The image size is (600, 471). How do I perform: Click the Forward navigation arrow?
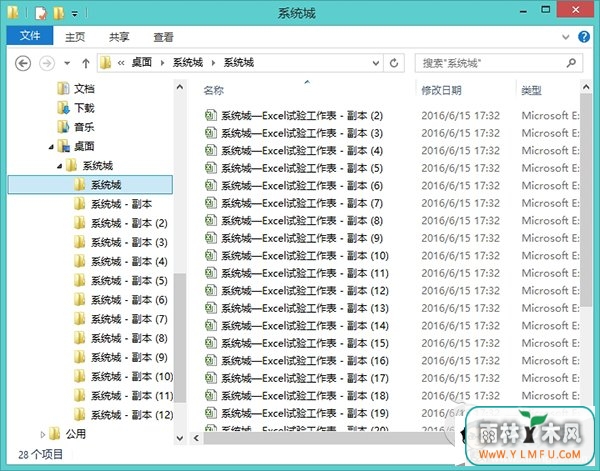[x=47, y=63]
